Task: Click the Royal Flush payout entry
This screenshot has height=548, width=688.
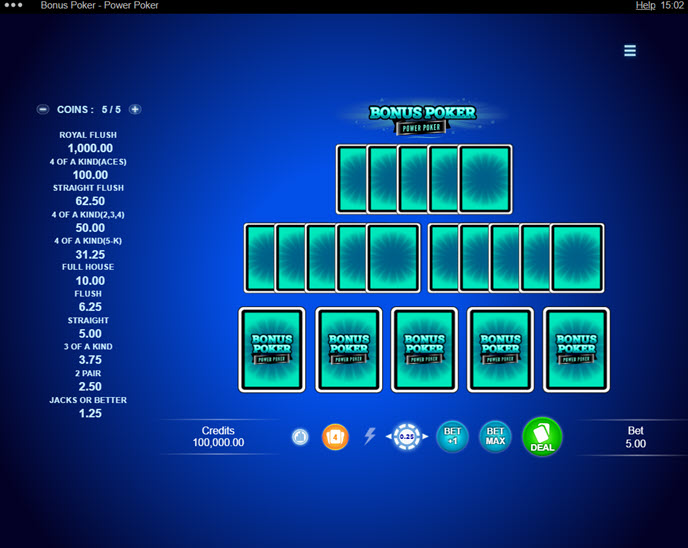Action: coord(90,141)
